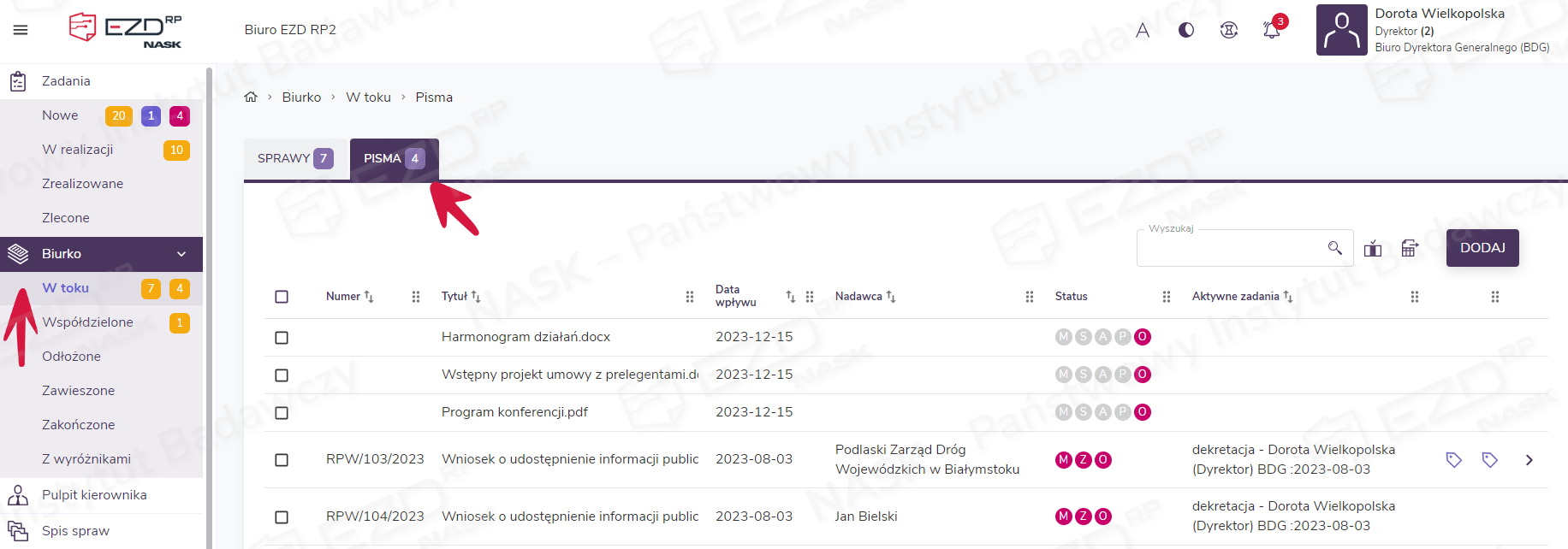1568x549 pixels.
Task: Collapse the Biurko sidebar section
Action: pyautogui.click(x=181, y=254)
